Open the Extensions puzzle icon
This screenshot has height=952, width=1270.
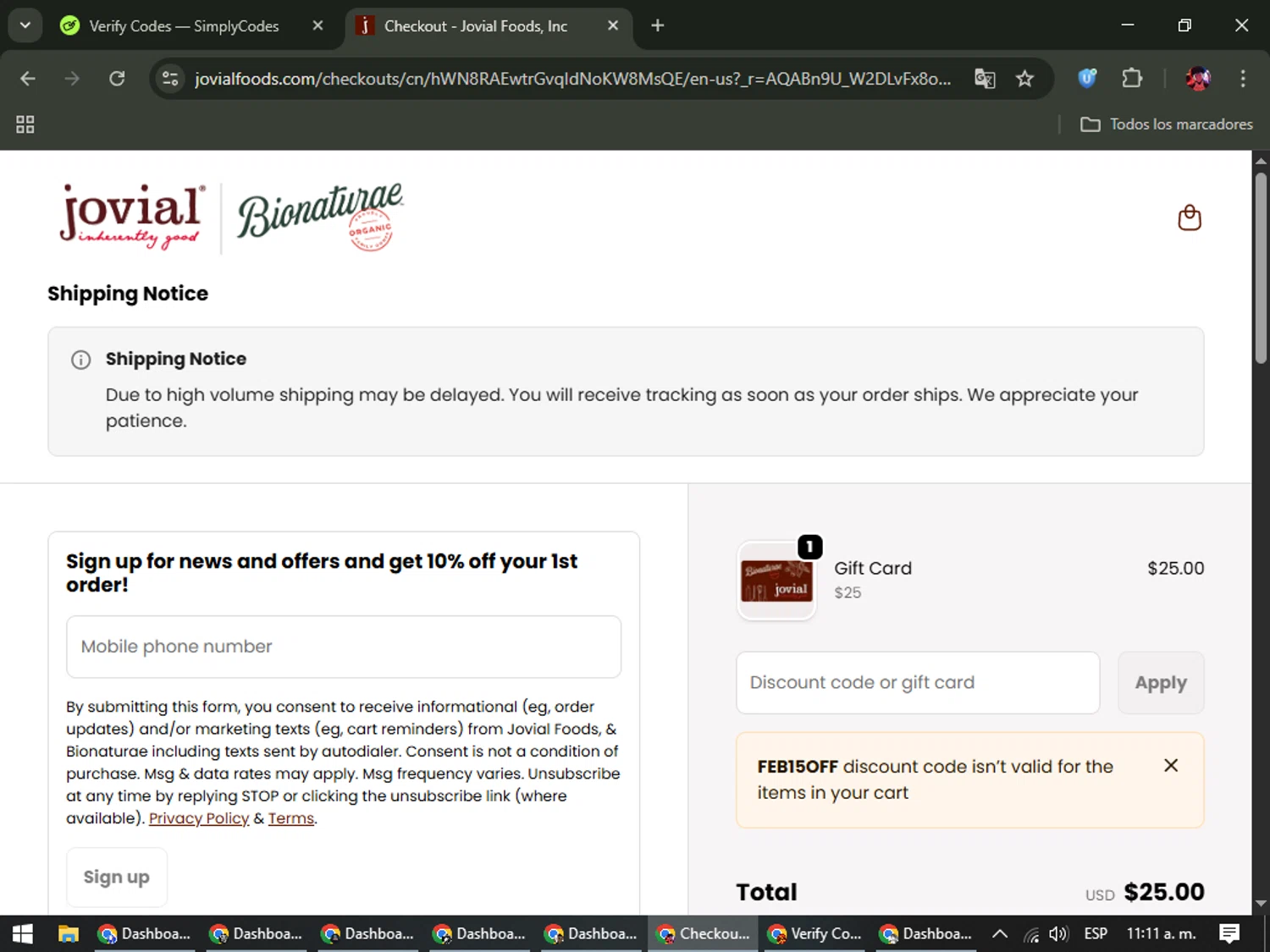click(1132, 79)
